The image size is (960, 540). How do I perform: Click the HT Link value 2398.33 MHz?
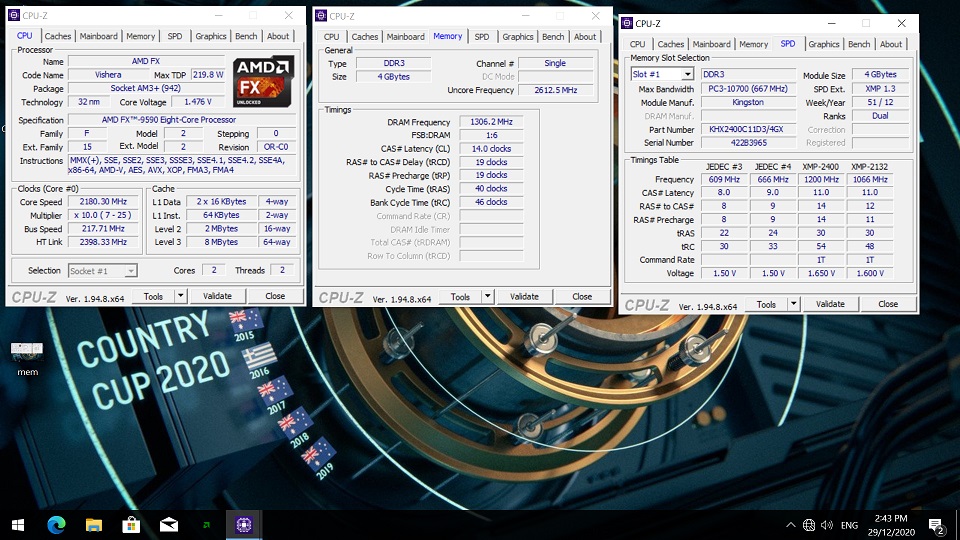103,242
